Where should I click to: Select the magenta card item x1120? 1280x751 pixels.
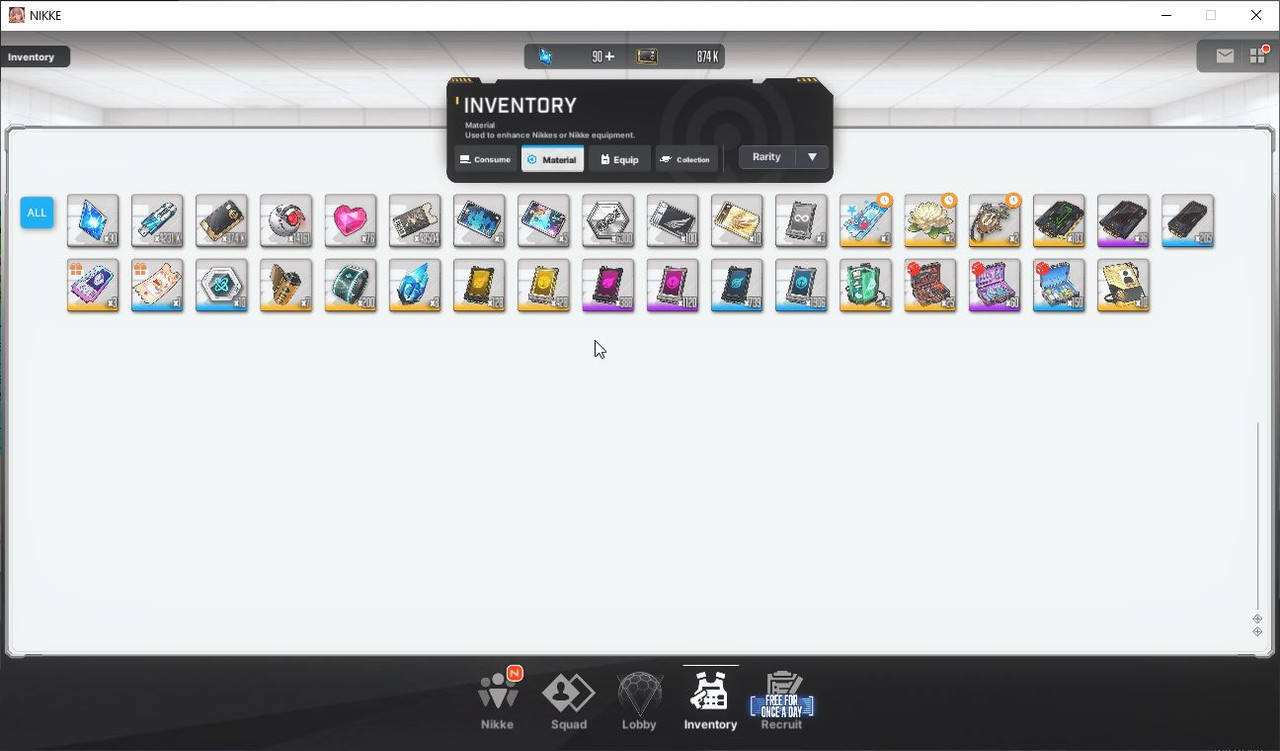pos(672,285)
